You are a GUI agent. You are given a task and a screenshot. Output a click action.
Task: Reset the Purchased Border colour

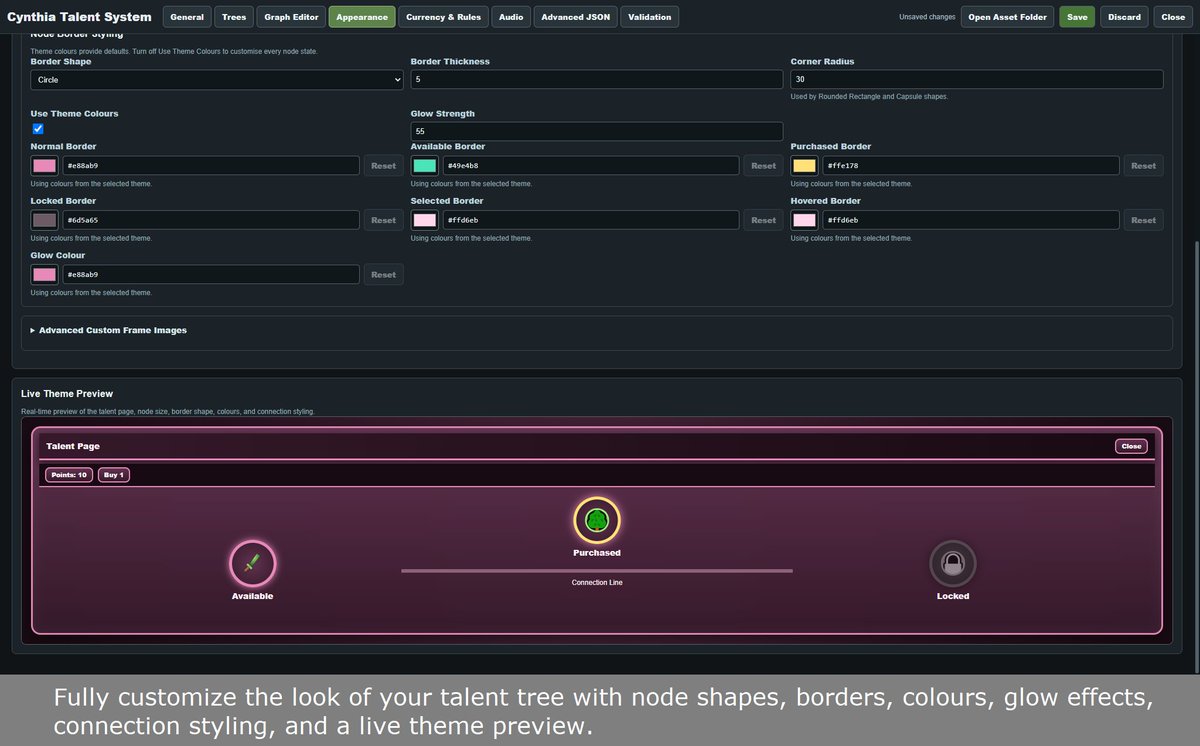coord(1144,166)
